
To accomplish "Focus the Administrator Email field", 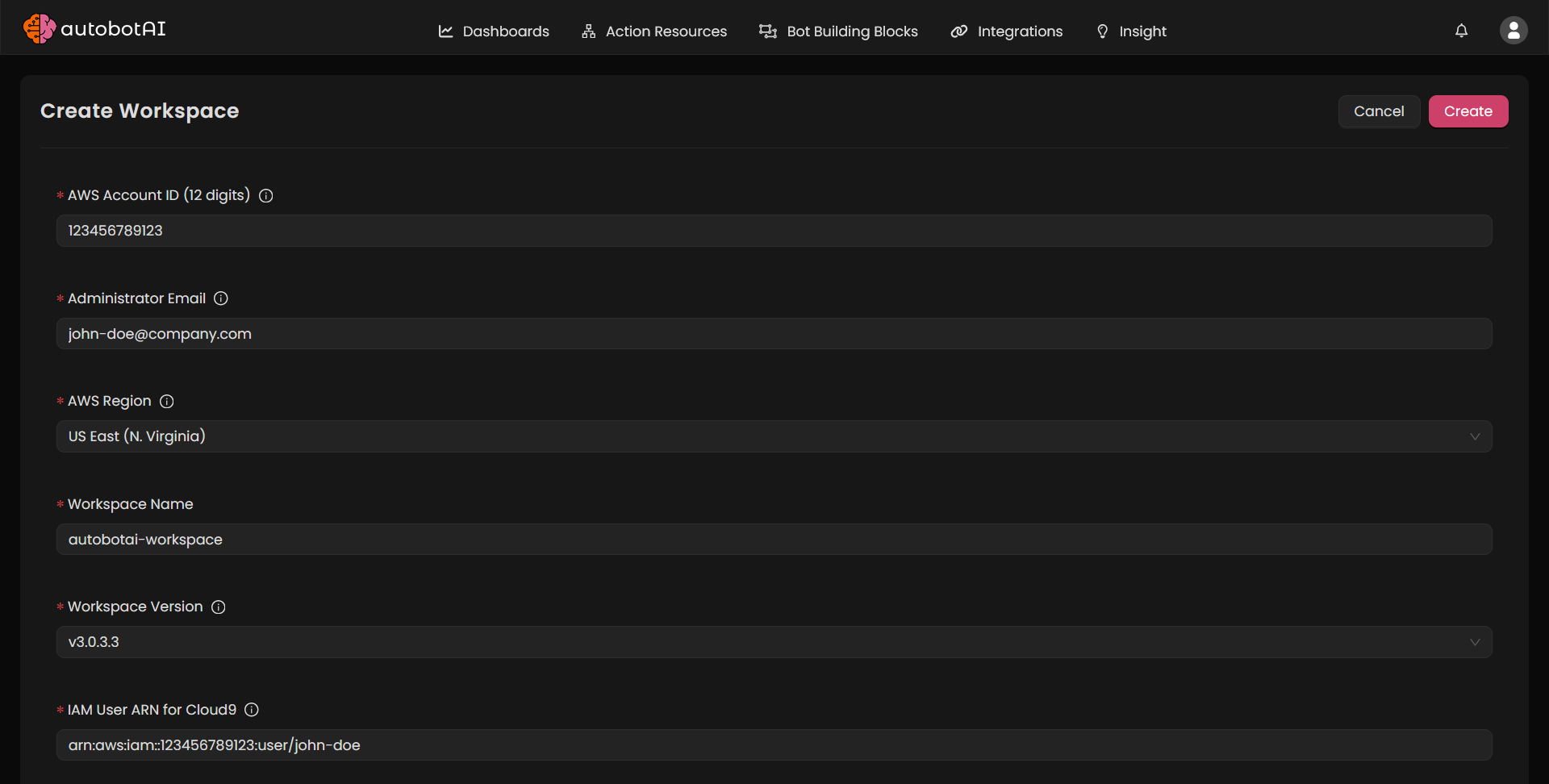I will tap(774, 334).
